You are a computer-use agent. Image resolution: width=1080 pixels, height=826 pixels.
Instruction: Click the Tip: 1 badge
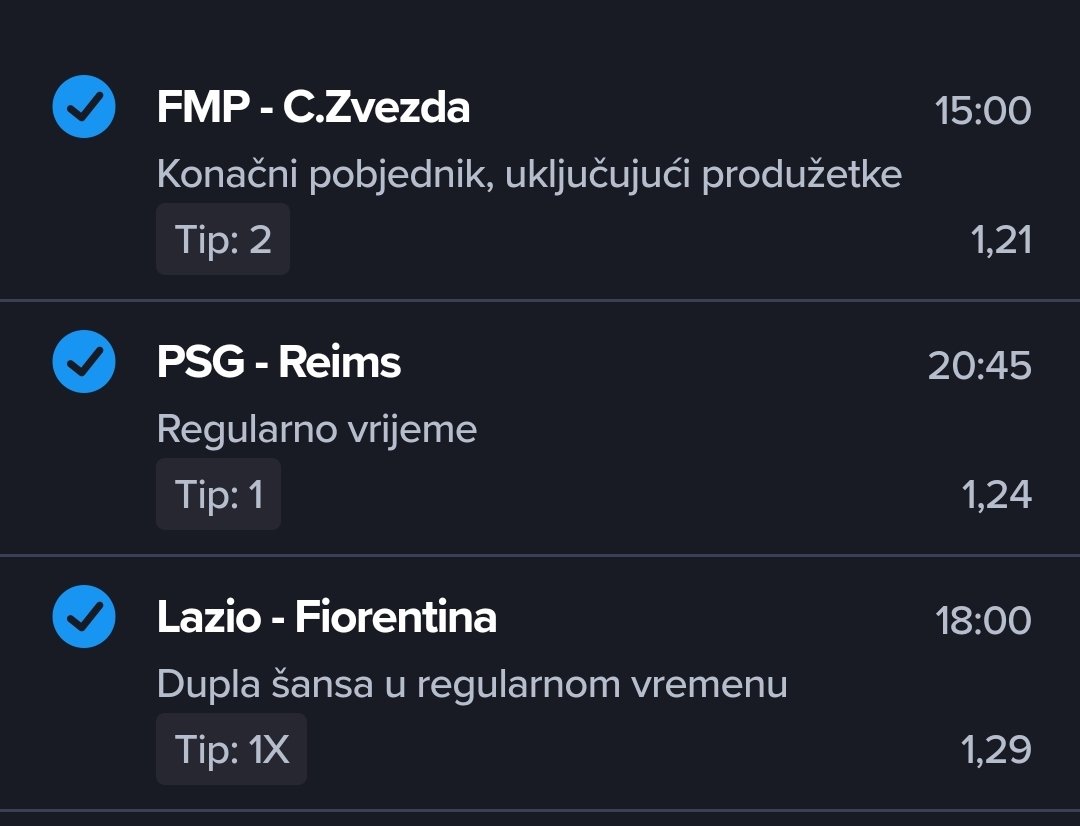(218, 494)
